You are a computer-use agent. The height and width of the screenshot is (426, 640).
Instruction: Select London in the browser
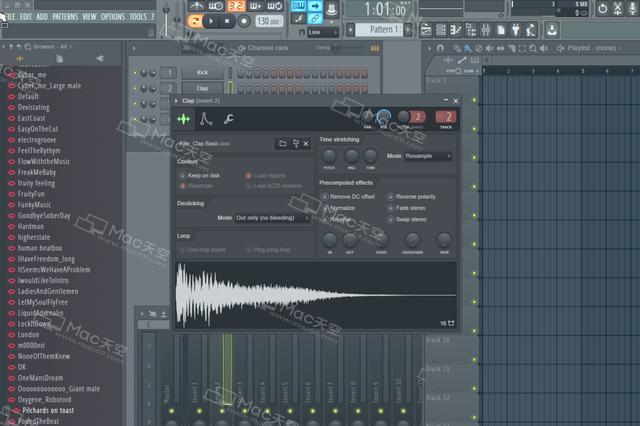click(x=28, y=335)
